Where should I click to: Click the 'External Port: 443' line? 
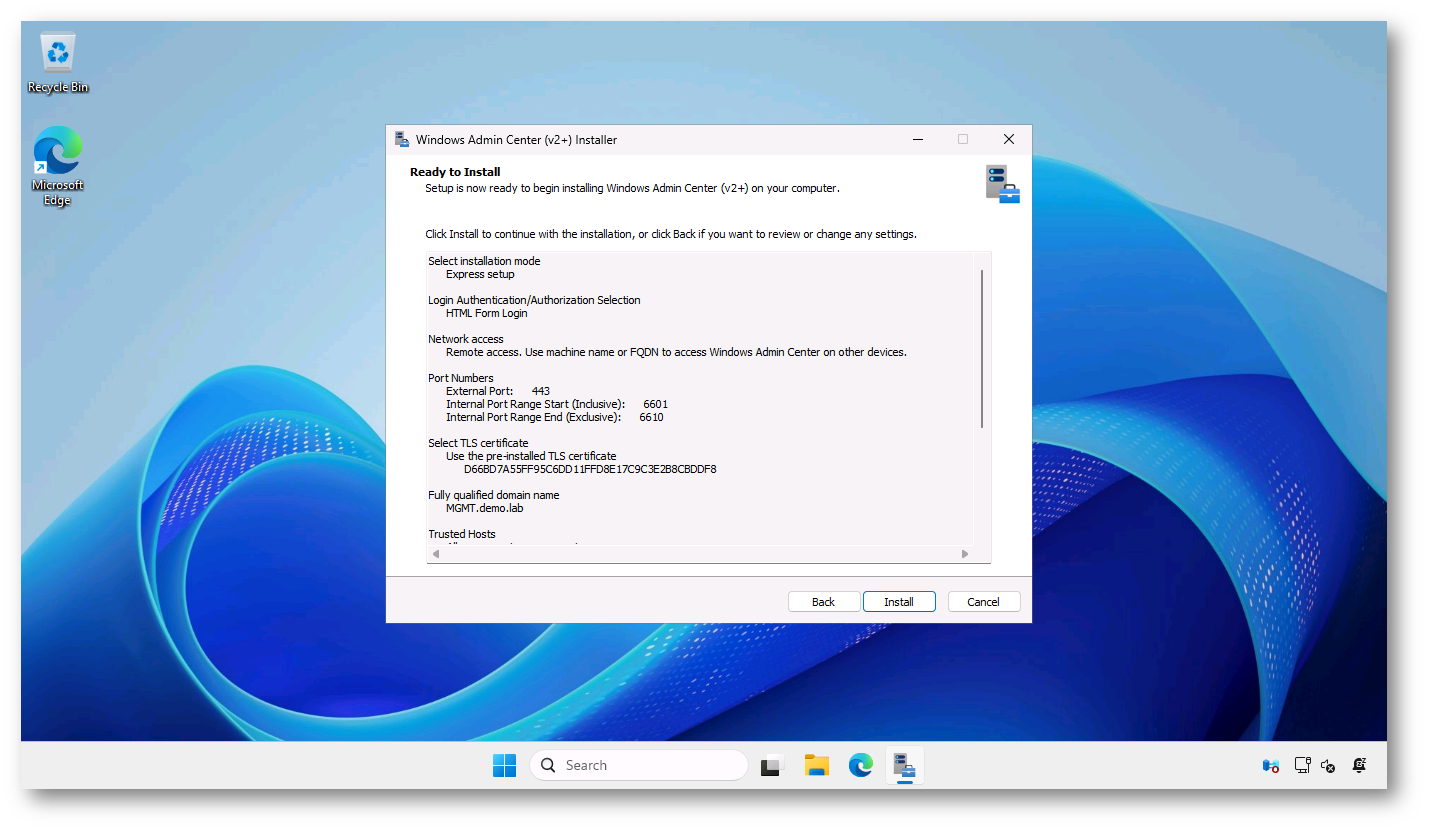tap(498, 391)
